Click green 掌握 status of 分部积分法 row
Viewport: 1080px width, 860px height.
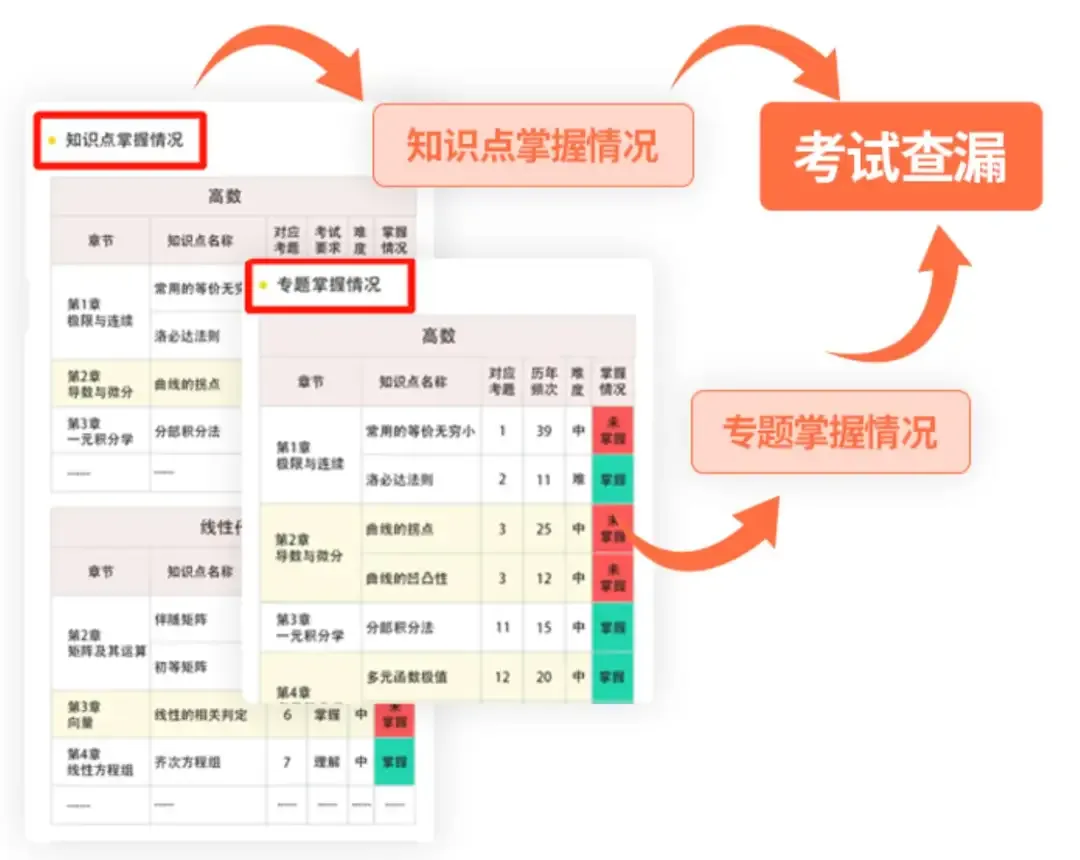612,627
